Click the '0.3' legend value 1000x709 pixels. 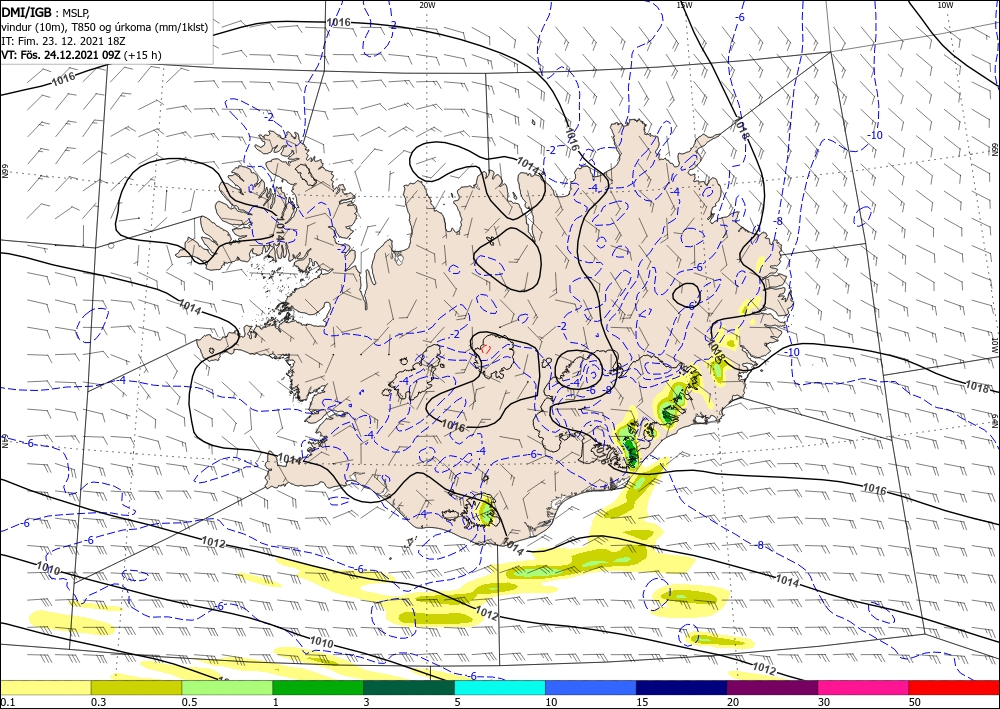(x=98, y=702)
